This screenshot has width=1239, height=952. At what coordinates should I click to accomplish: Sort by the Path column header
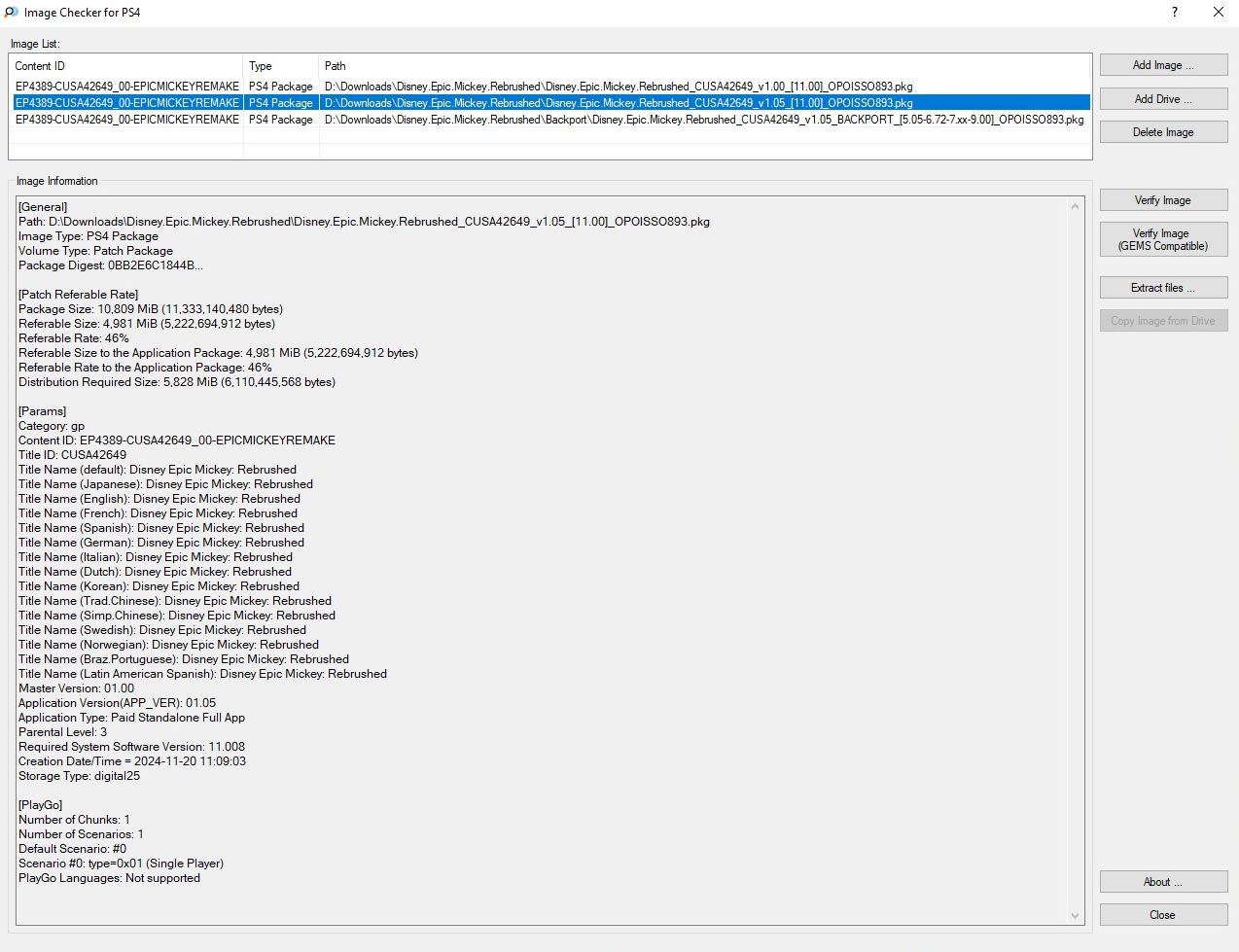705,66
